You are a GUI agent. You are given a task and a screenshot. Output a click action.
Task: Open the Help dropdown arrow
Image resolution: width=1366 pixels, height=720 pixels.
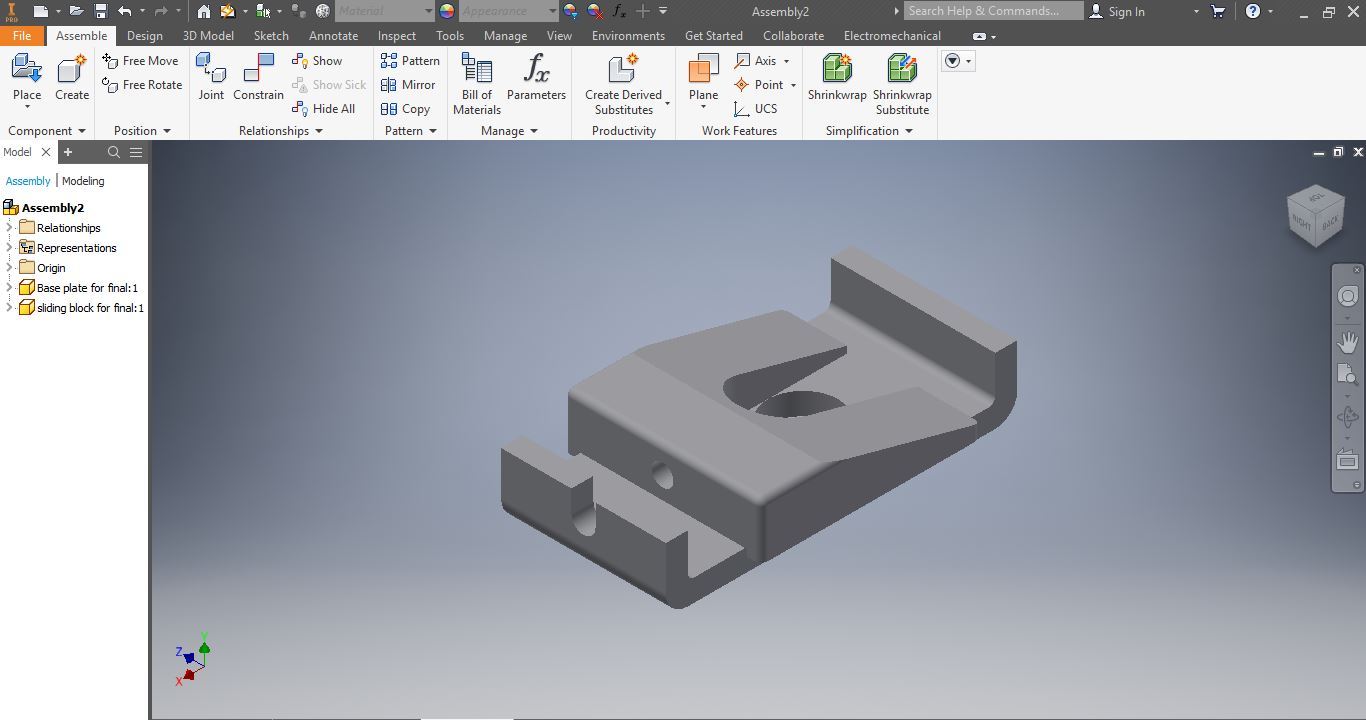[x=1270, y=11]
